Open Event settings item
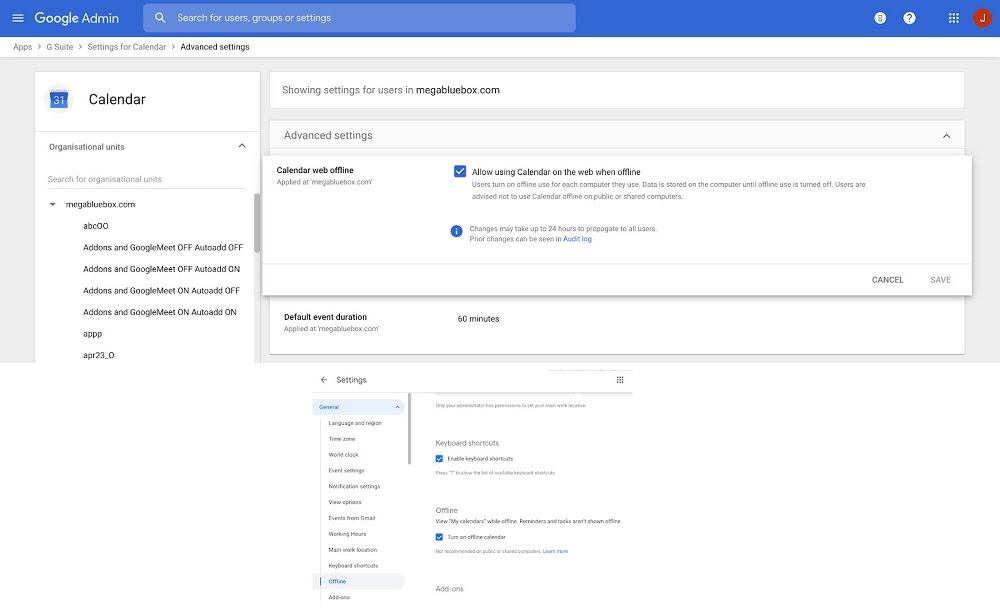The height and width of the screenshot is (611, 1000). (346, 471)
